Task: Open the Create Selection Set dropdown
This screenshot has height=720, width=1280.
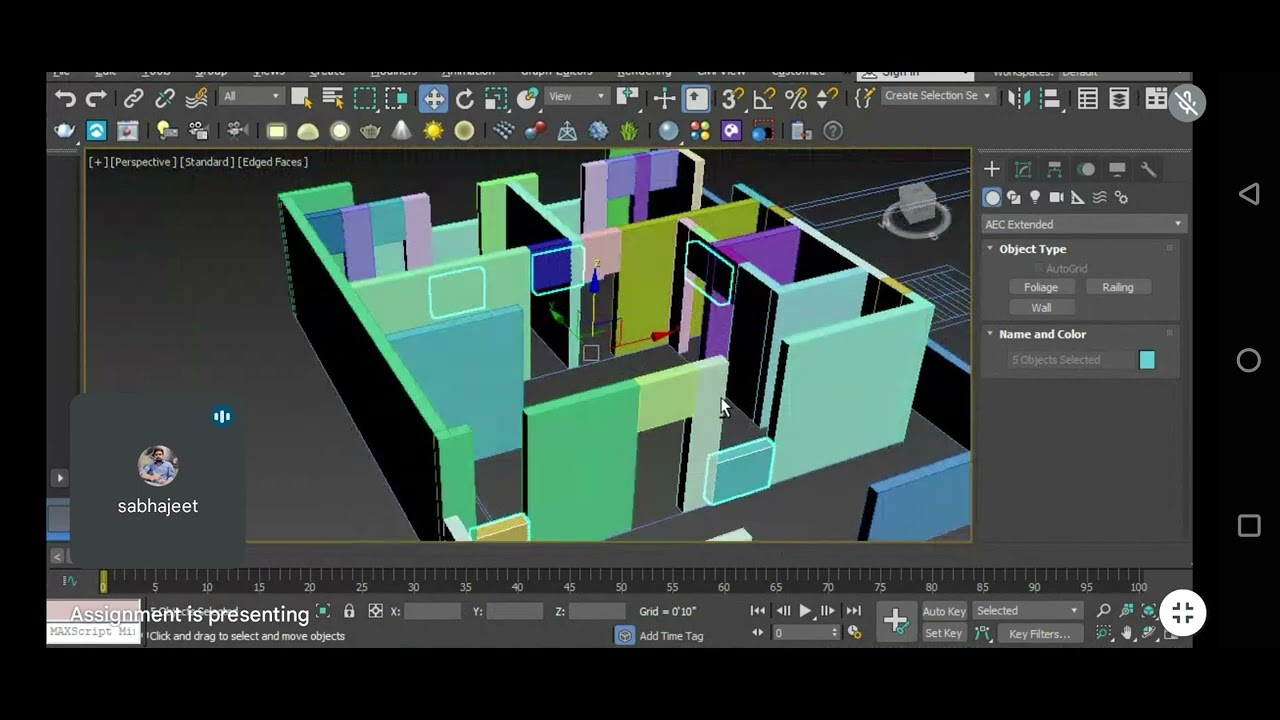Action: click(x=937, y=96)
